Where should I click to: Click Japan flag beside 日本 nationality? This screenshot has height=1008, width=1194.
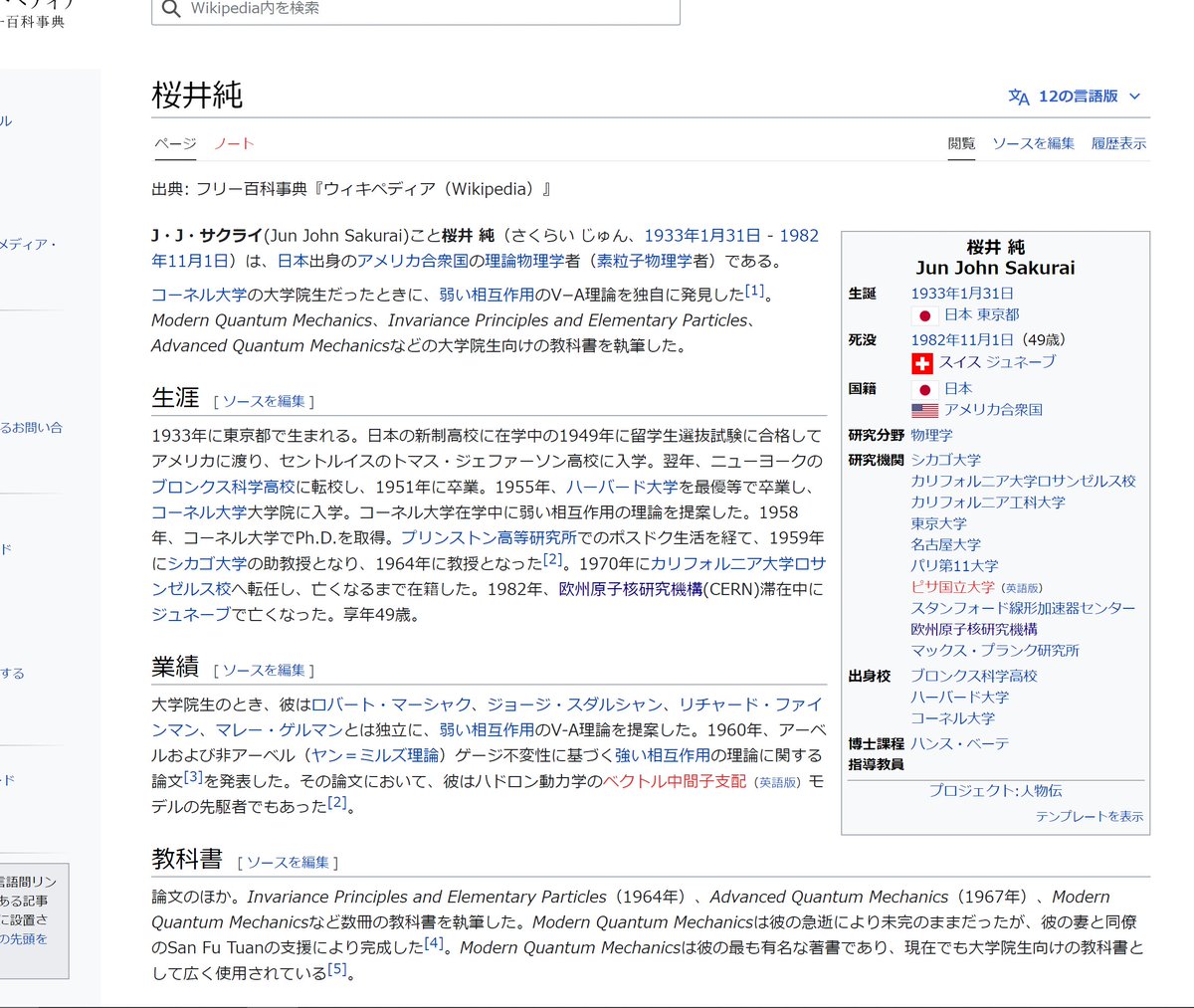coord(924,389)
